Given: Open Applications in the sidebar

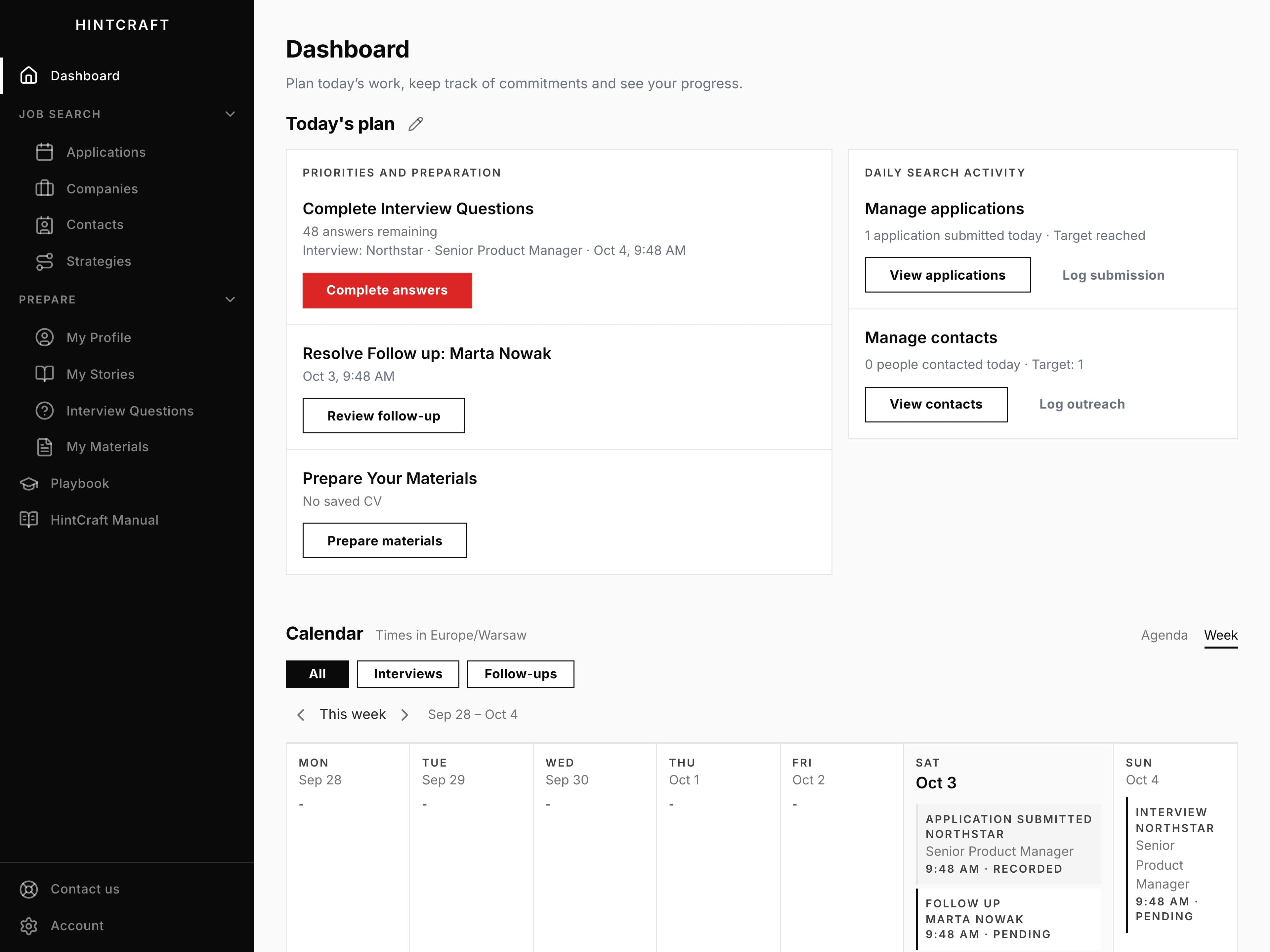Looking at the screenshot, I should click(127, 152).
